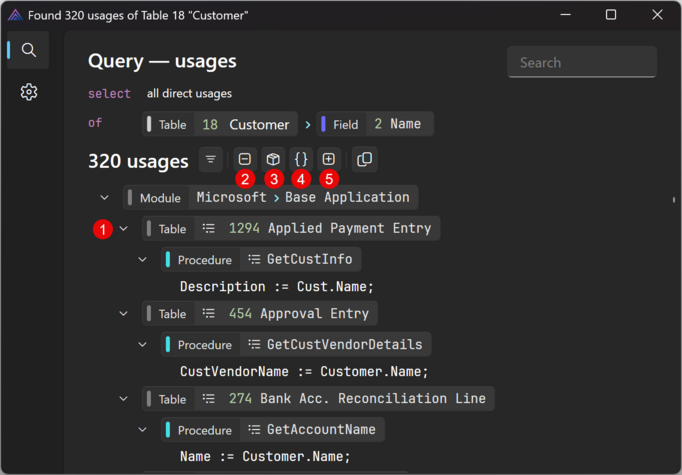Open the code line Description := Cust.Name

[277, 287]
